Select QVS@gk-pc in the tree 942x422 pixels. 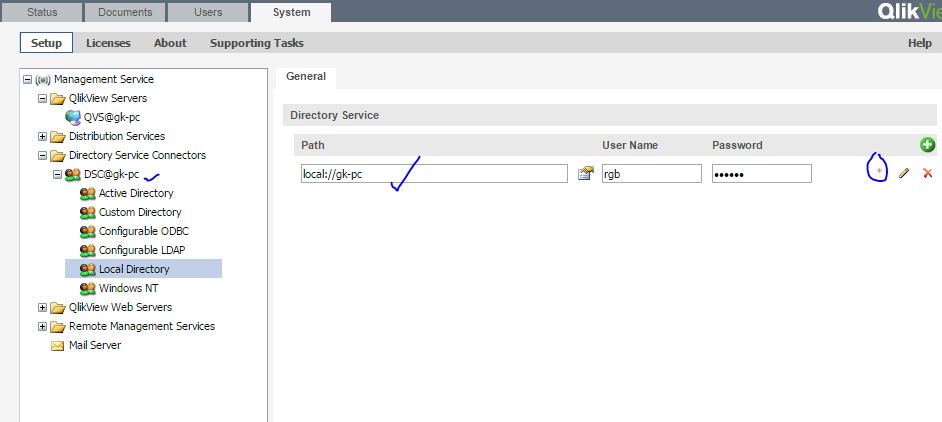(112, 117)
